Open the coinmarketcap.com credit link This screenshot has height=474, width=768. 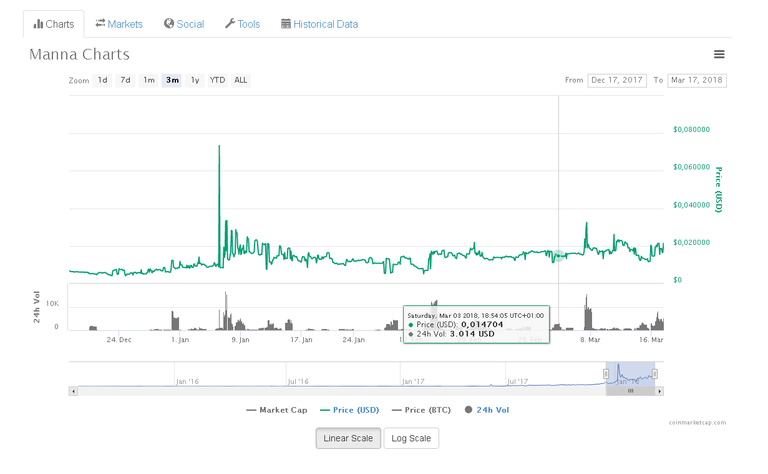697,422
